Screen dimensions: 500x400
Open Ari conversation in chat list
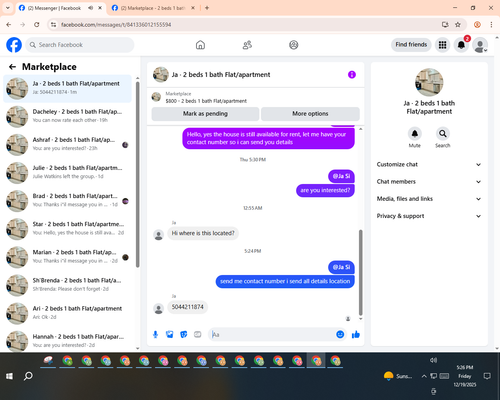click(67, 313)
